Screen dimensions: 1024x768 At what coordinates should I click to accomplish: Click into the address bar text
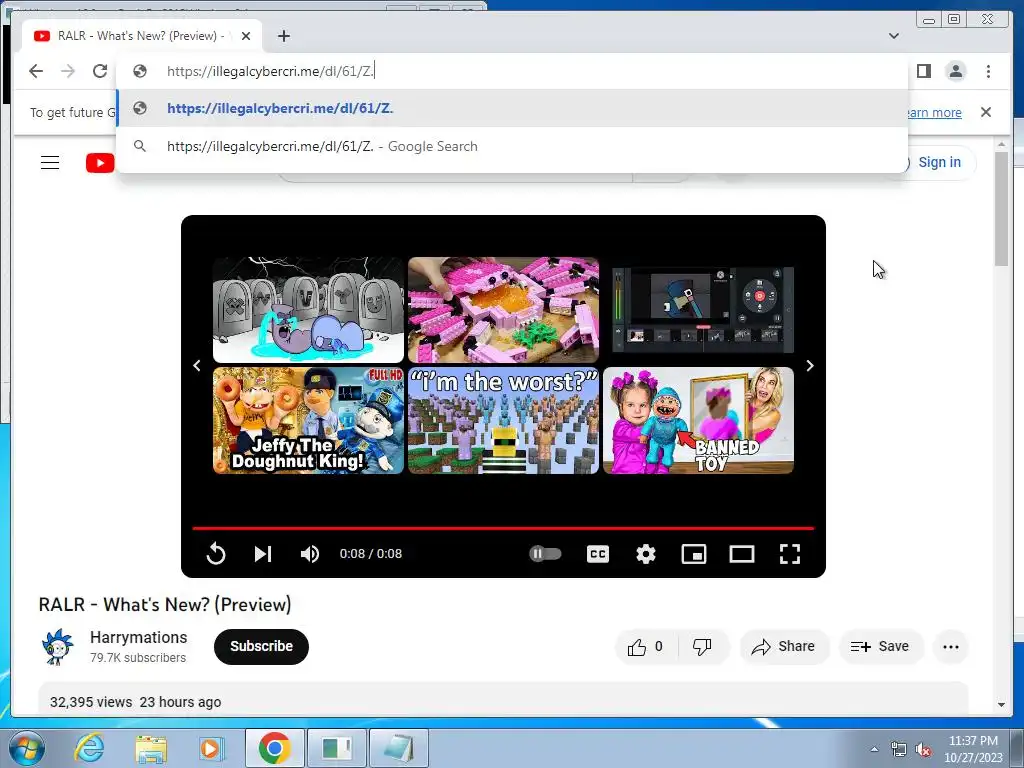pyautogui.click(x=270, y=71)
